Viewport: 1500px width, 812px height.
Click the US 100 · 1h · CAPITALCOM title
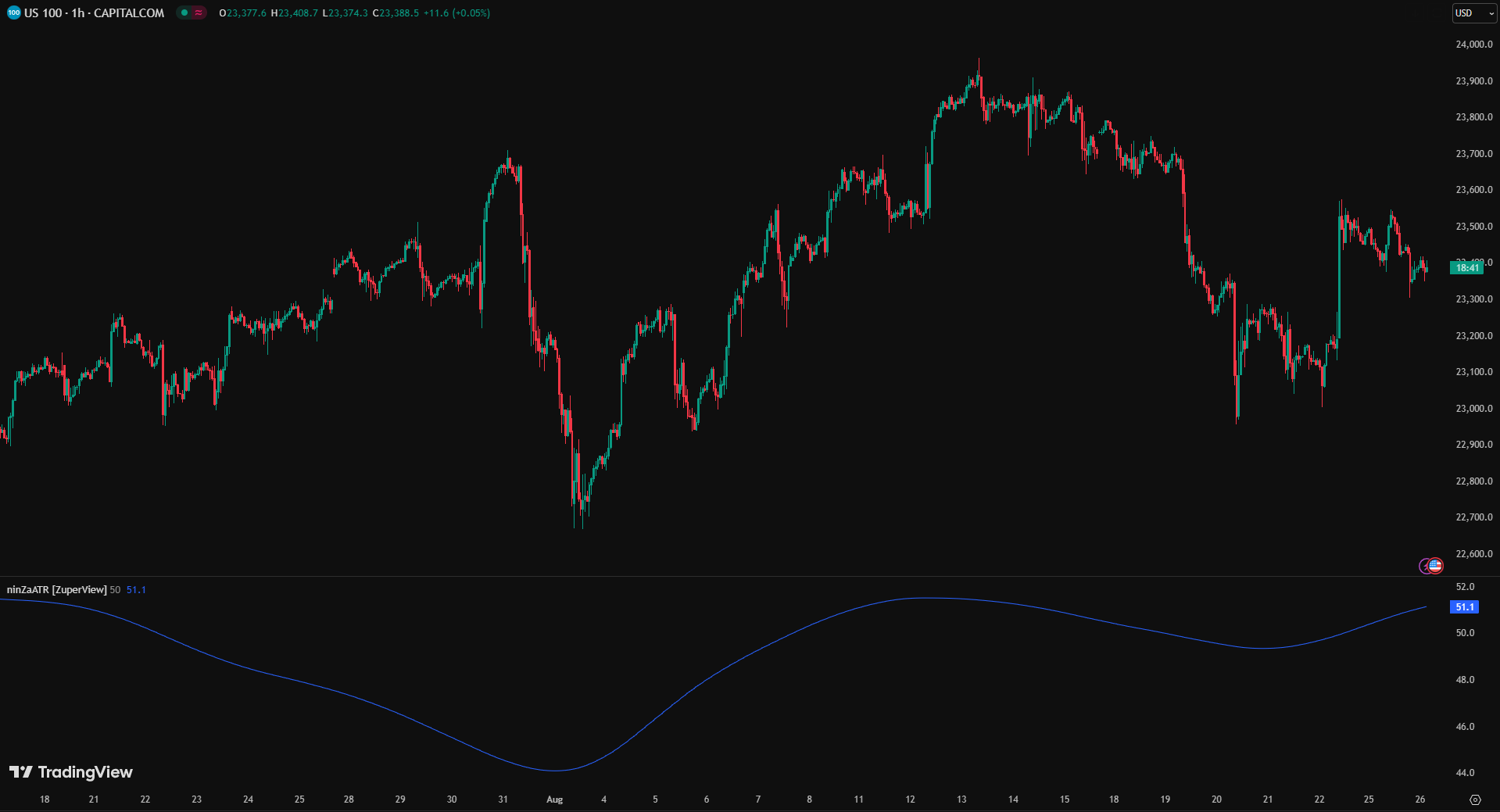pyautogui.click(x=94, y=13)
